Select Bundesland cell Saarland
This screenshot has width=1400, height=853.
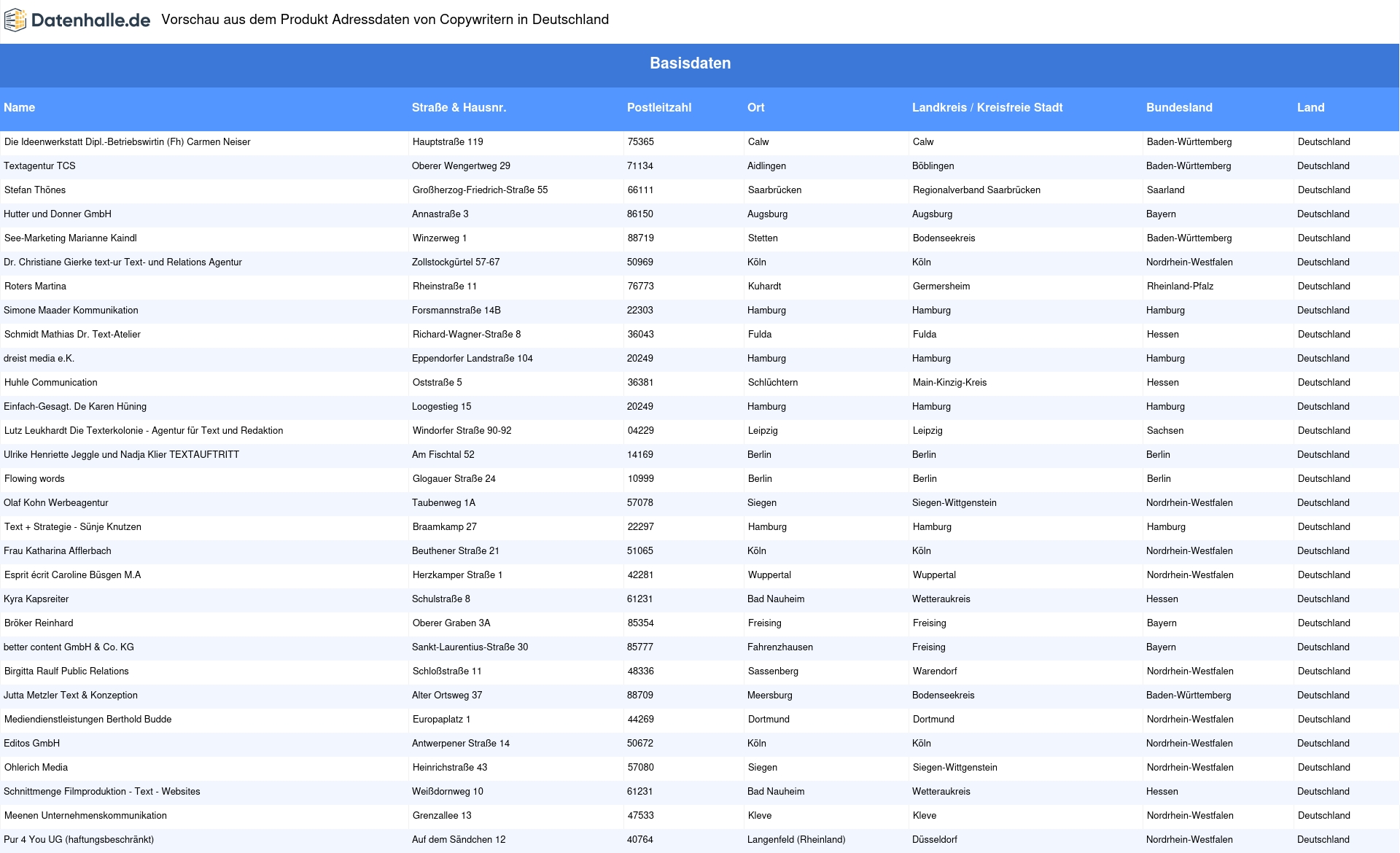(1165, 190)
